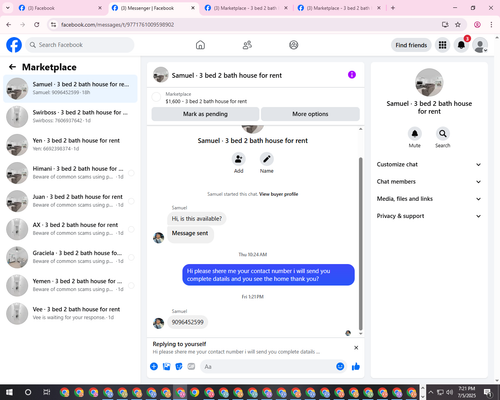Open the notifications bell in Facebook header
Screen dimensions: 500x400
coord(461,45)
